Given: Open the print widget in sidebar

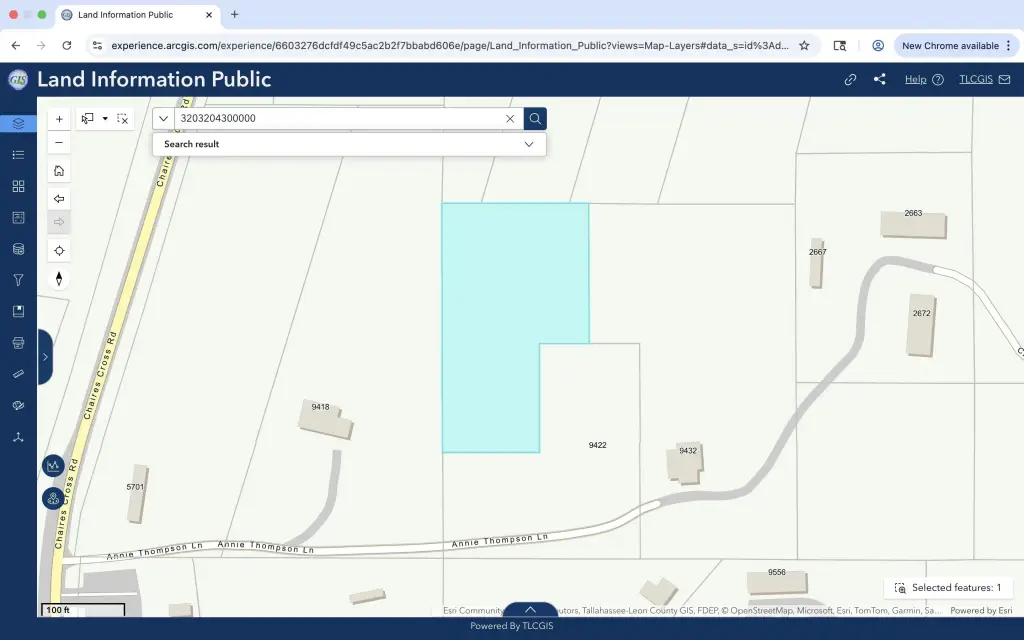Looking at the screenshot, I should (x=18, y=343).
